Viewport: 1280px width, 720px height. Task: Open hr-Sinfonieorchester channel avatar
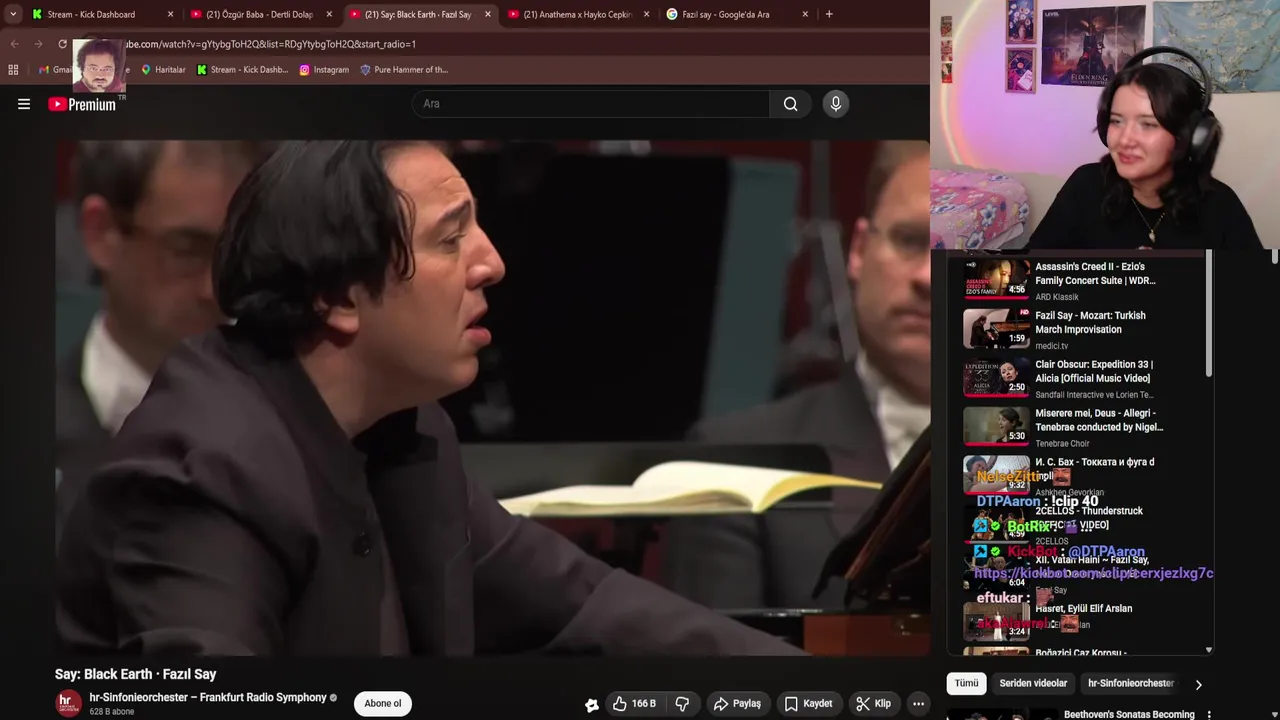pos(68,703)
